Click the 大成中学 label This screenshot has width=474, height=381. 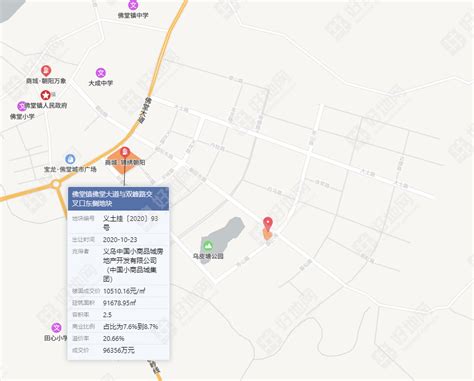[x=101, y=83]
